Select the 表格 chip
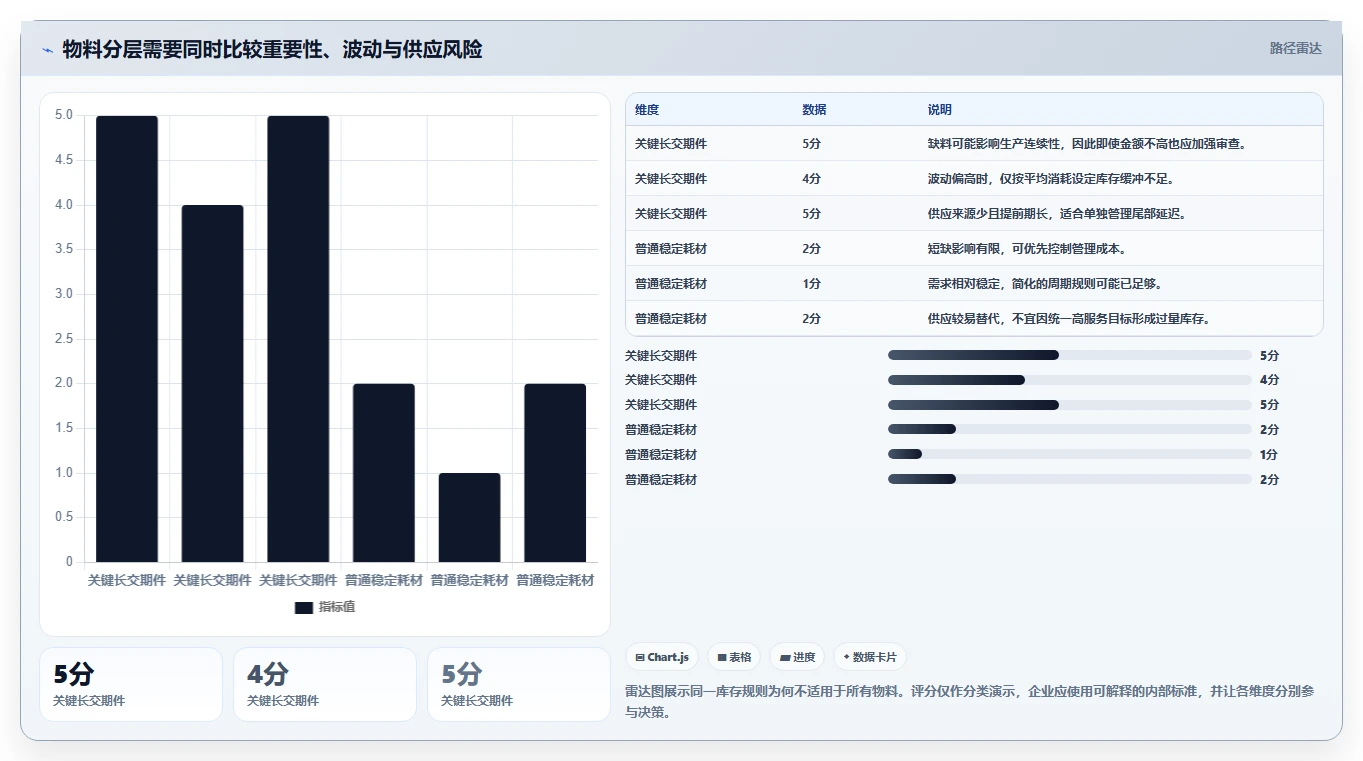This screenshot has height=761, width=1363. [x=734, y=657]
